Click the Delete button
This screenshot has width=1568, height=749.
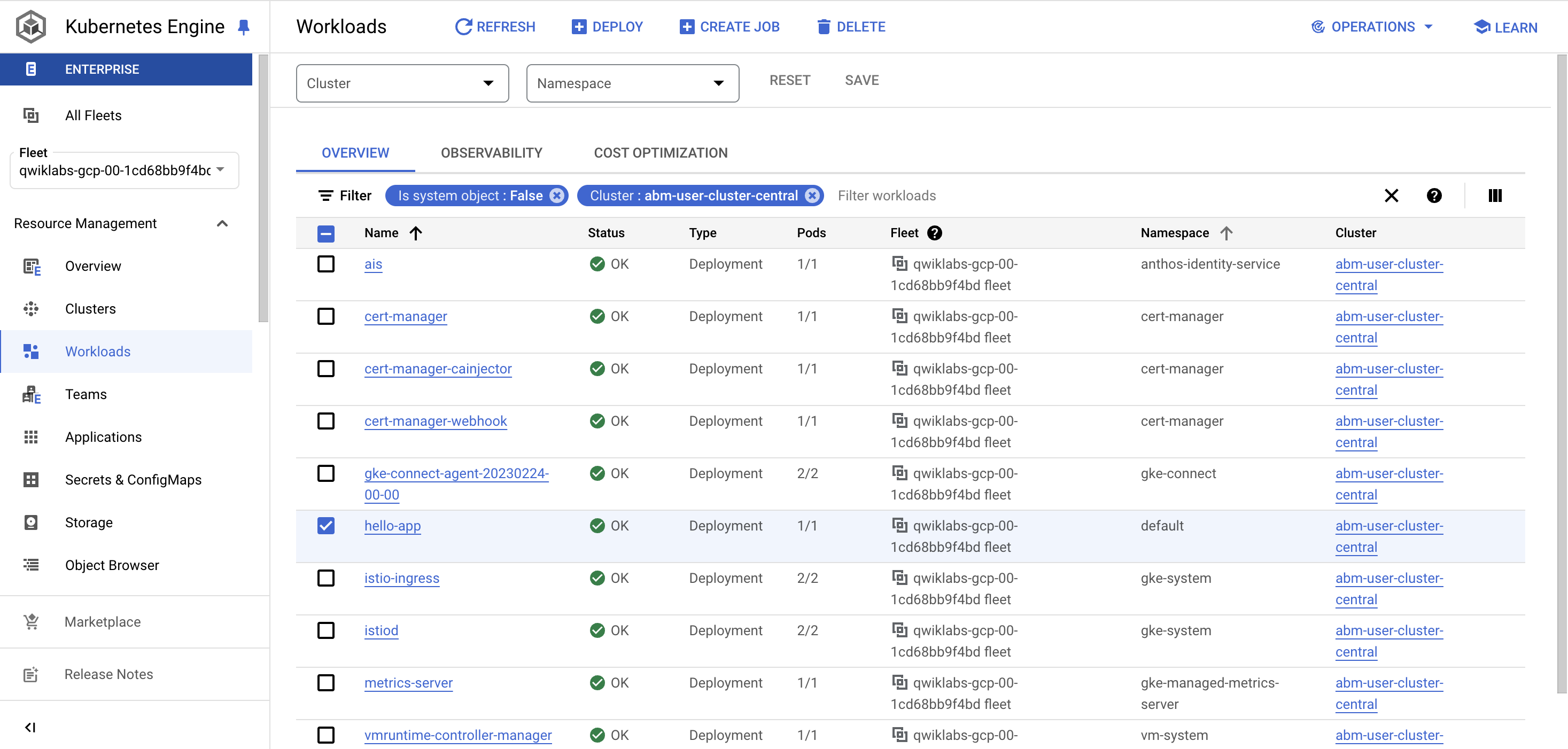(x=851, y=27)
